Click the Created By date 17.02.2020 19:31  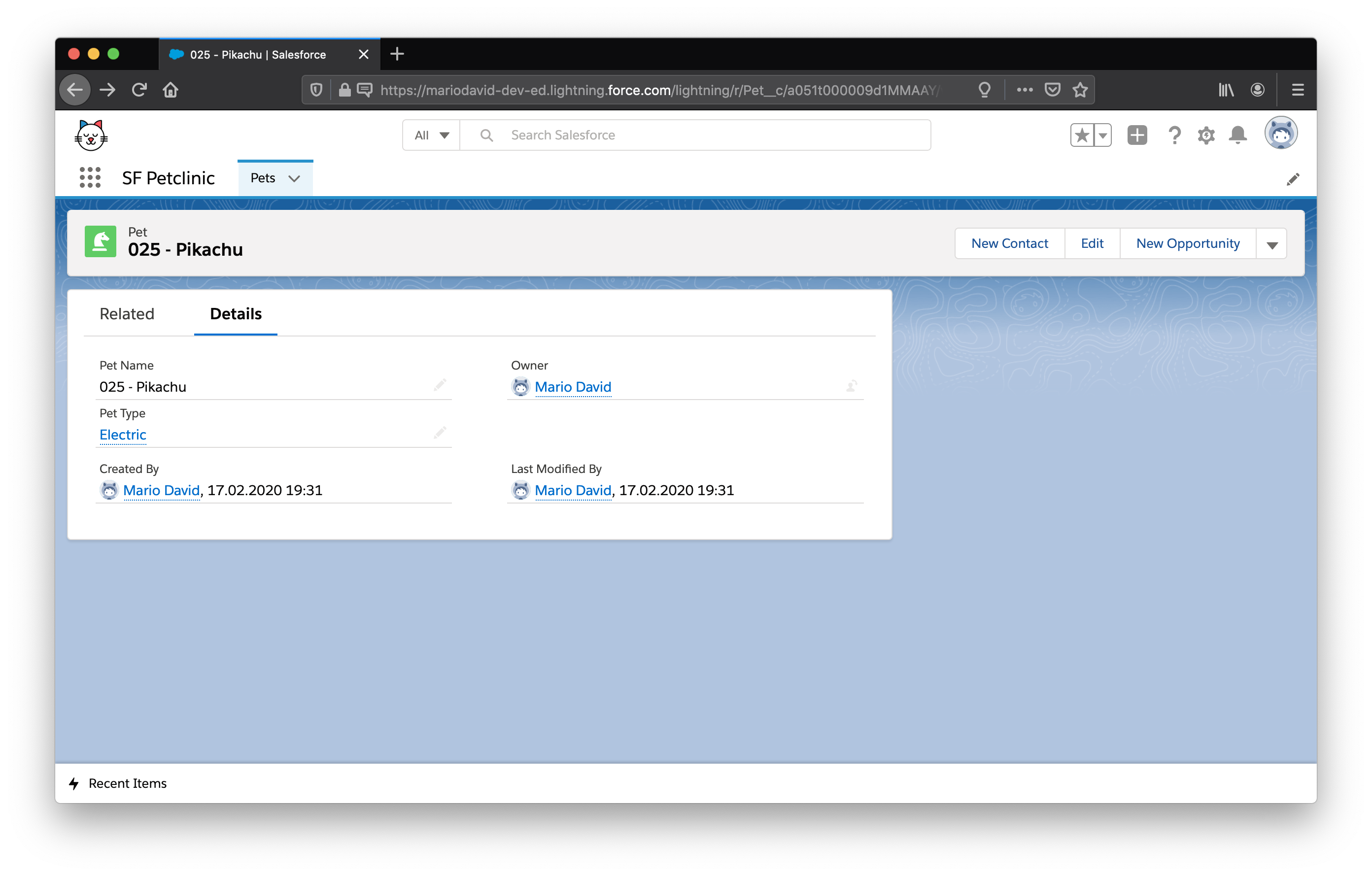pos(265,490)
